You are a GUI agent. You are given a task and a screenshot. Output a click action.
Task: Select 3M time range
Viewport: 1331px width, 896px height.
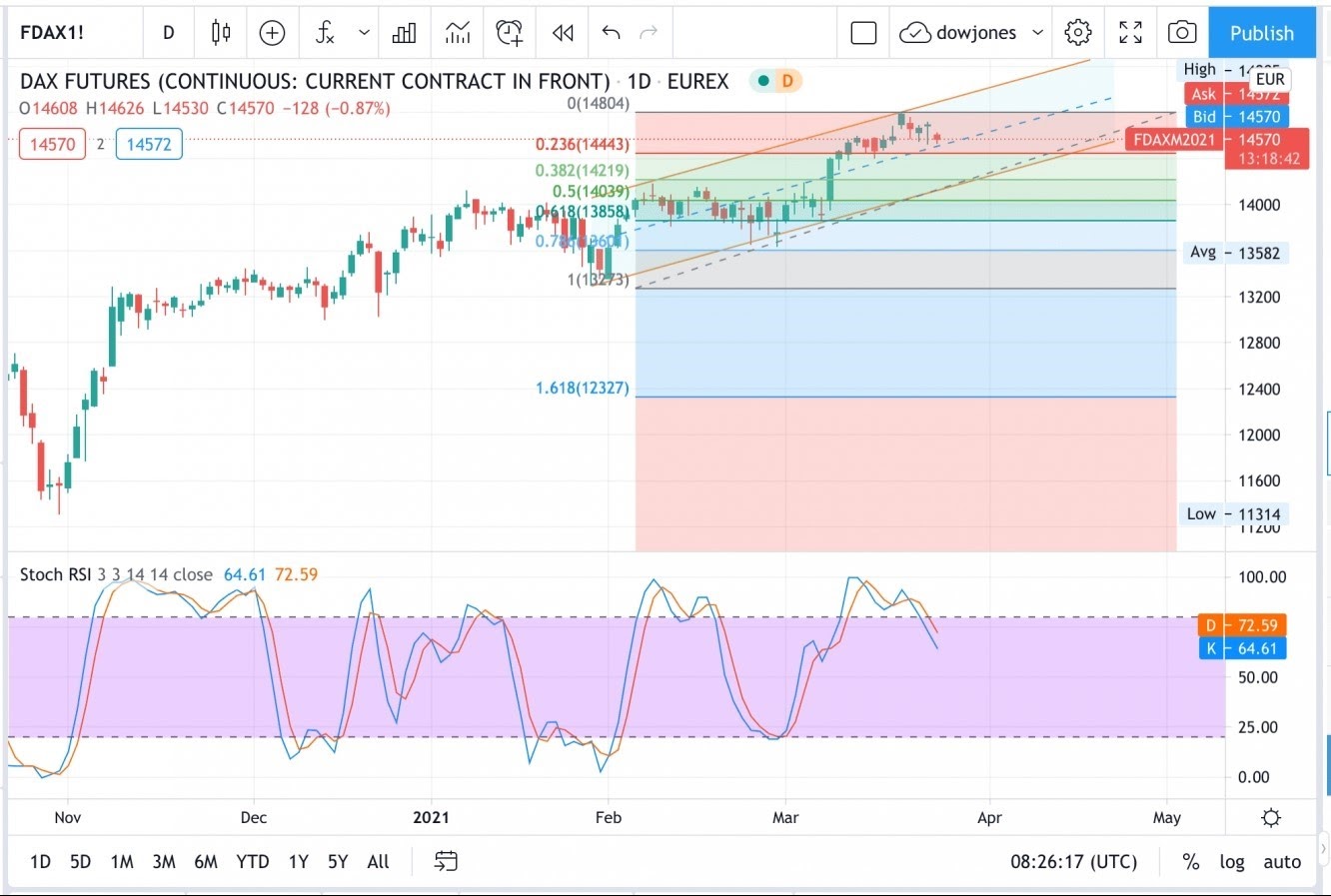click(x=164, y=861)
